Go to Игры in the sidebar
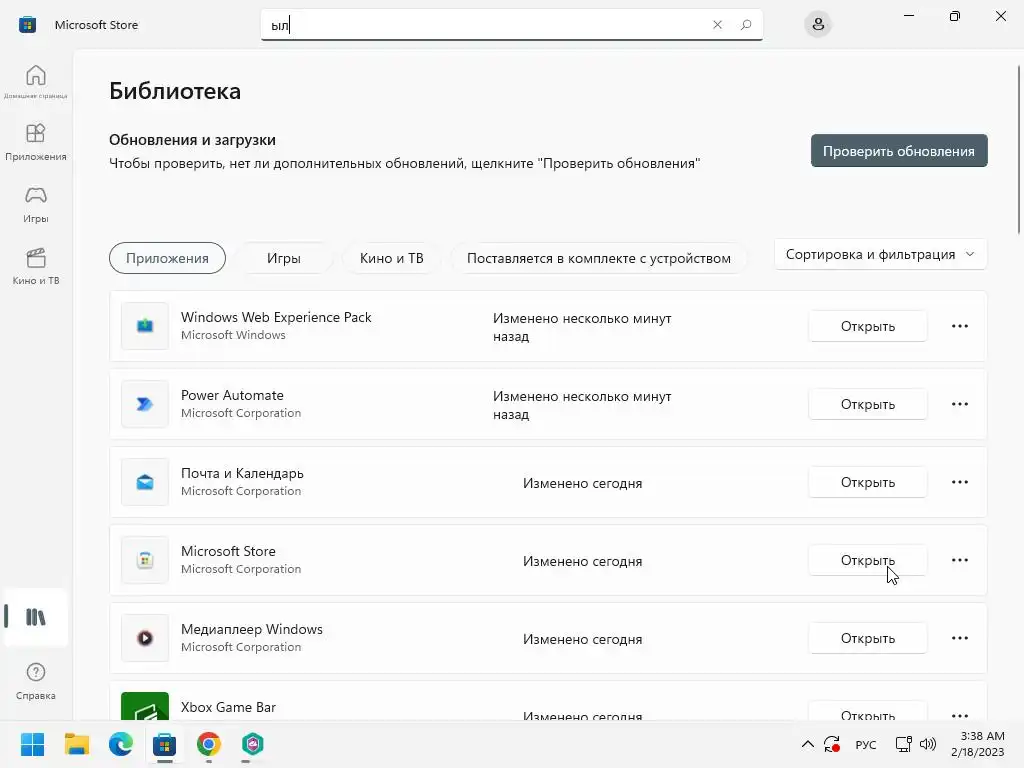Viewport: 1024px width, 768px height. pos(35,204)
